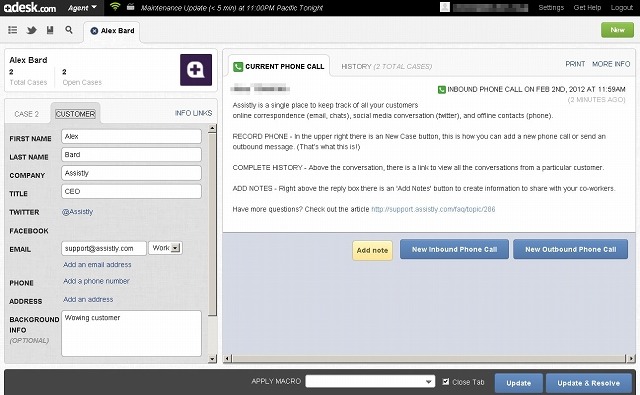The height and width of the screenshot is (395, 640).
Task: Click the inbound phone call green icon
Action: coord(442,89)
